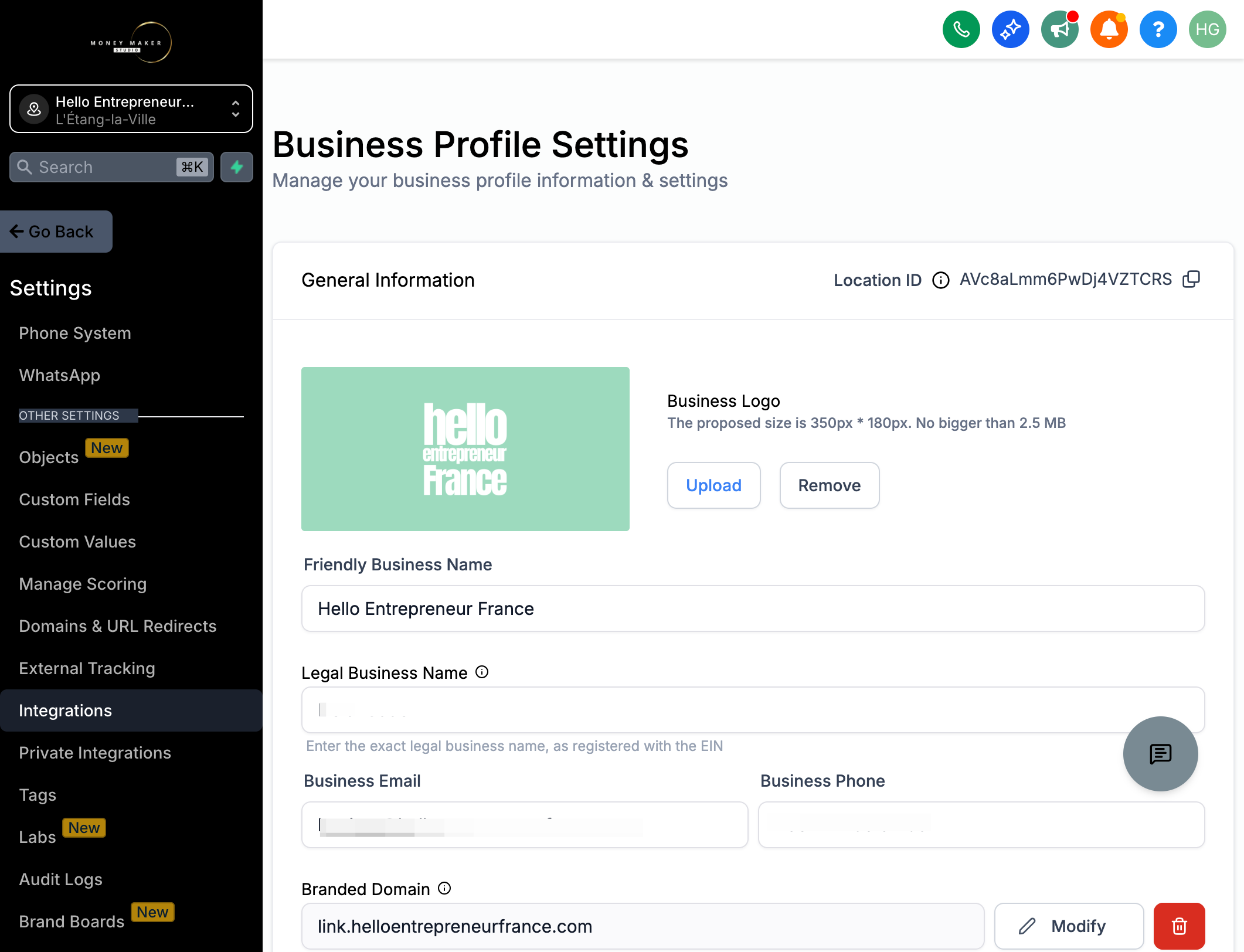Screen dimensions: 1244x952
Task: Click the green phone dialer icon
Action: click(961, 29)
